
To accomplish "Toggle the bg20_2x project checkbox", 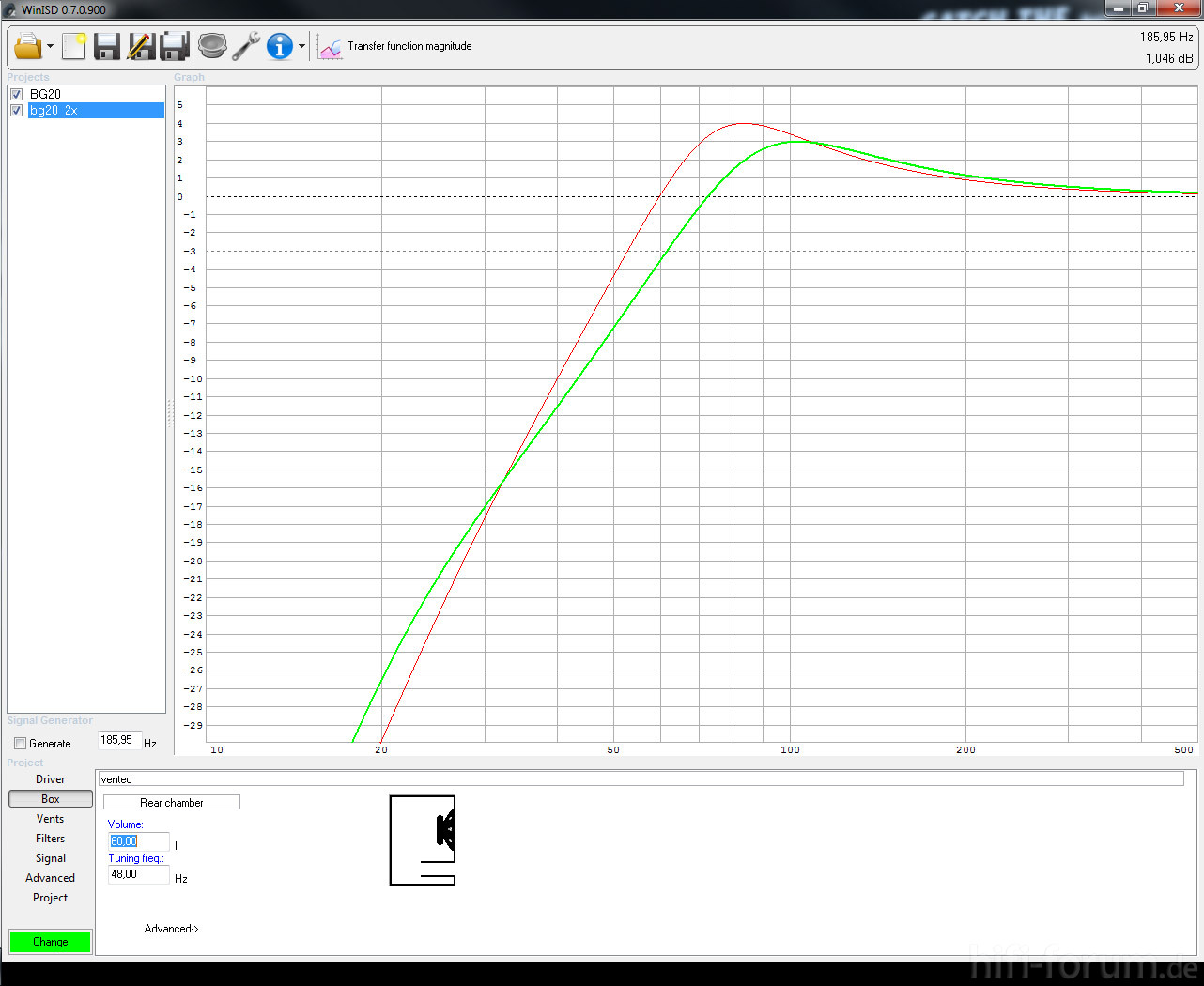I will point(16,111).
